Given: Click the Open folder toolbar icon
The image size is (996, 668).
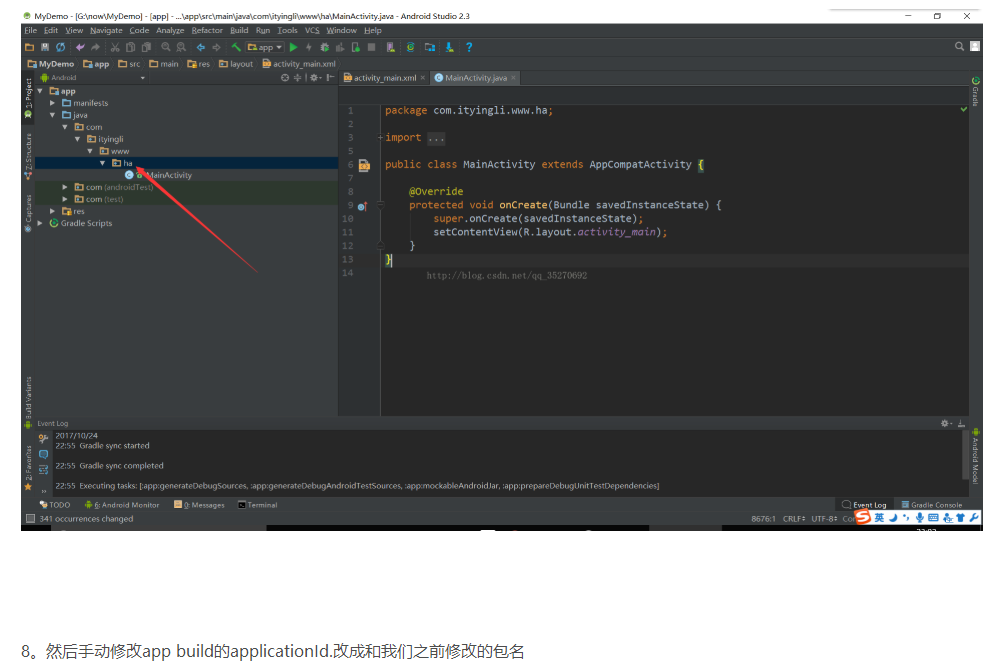Looking at the screenshot, I should coord(29,47).
